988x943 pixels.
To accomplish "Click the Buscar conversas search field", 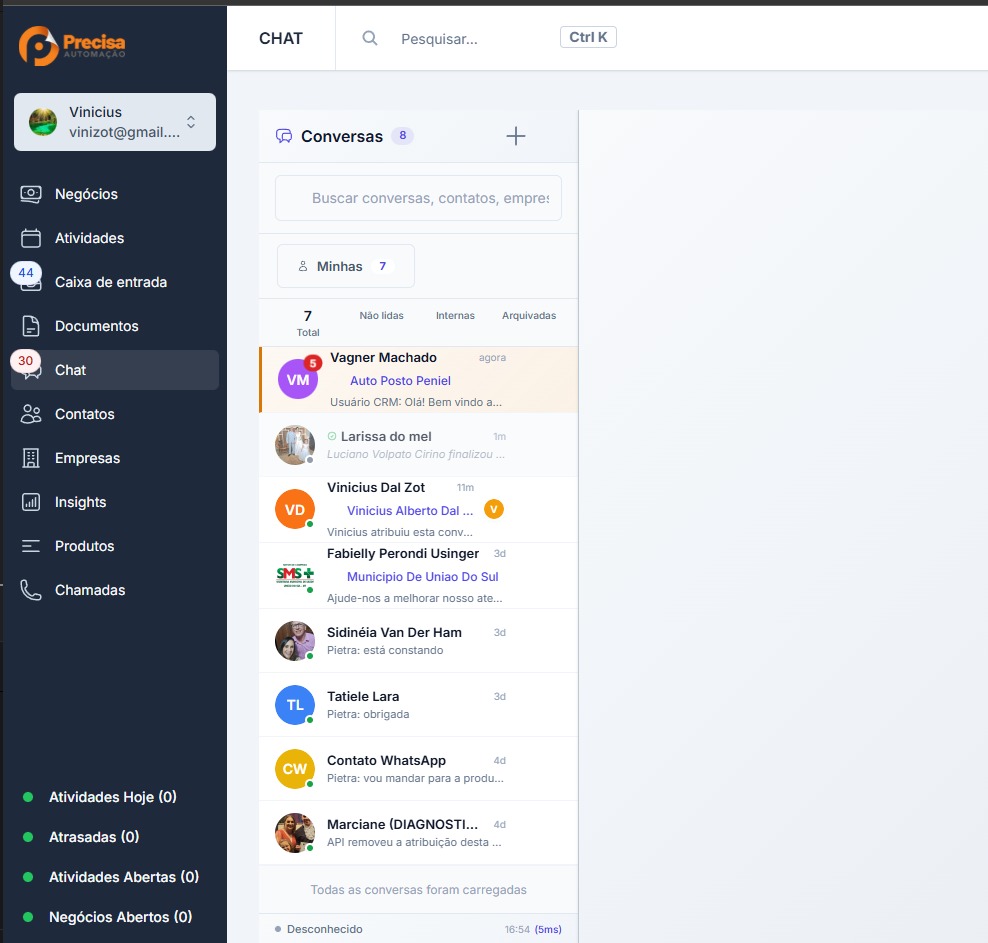I will click(428, 198).
